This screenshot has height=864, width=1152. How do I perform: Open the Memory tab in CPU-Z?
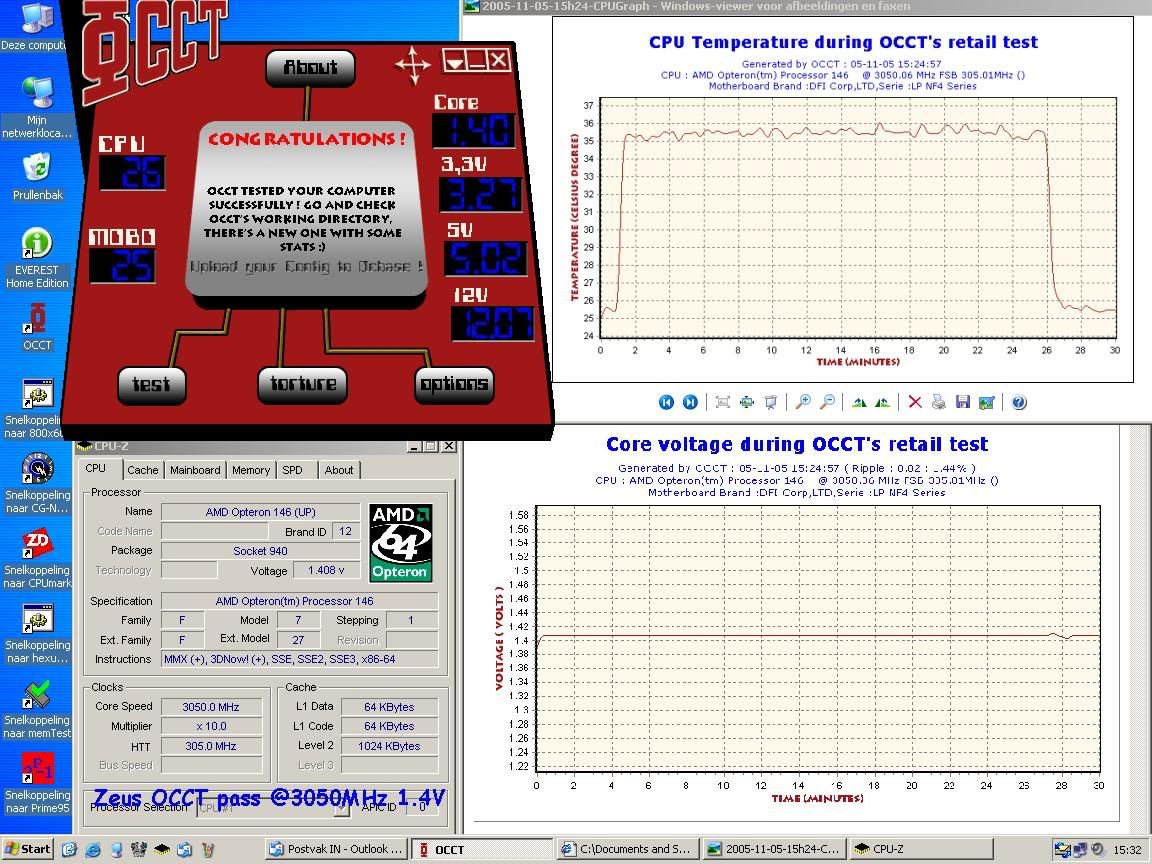click(251, 470)
